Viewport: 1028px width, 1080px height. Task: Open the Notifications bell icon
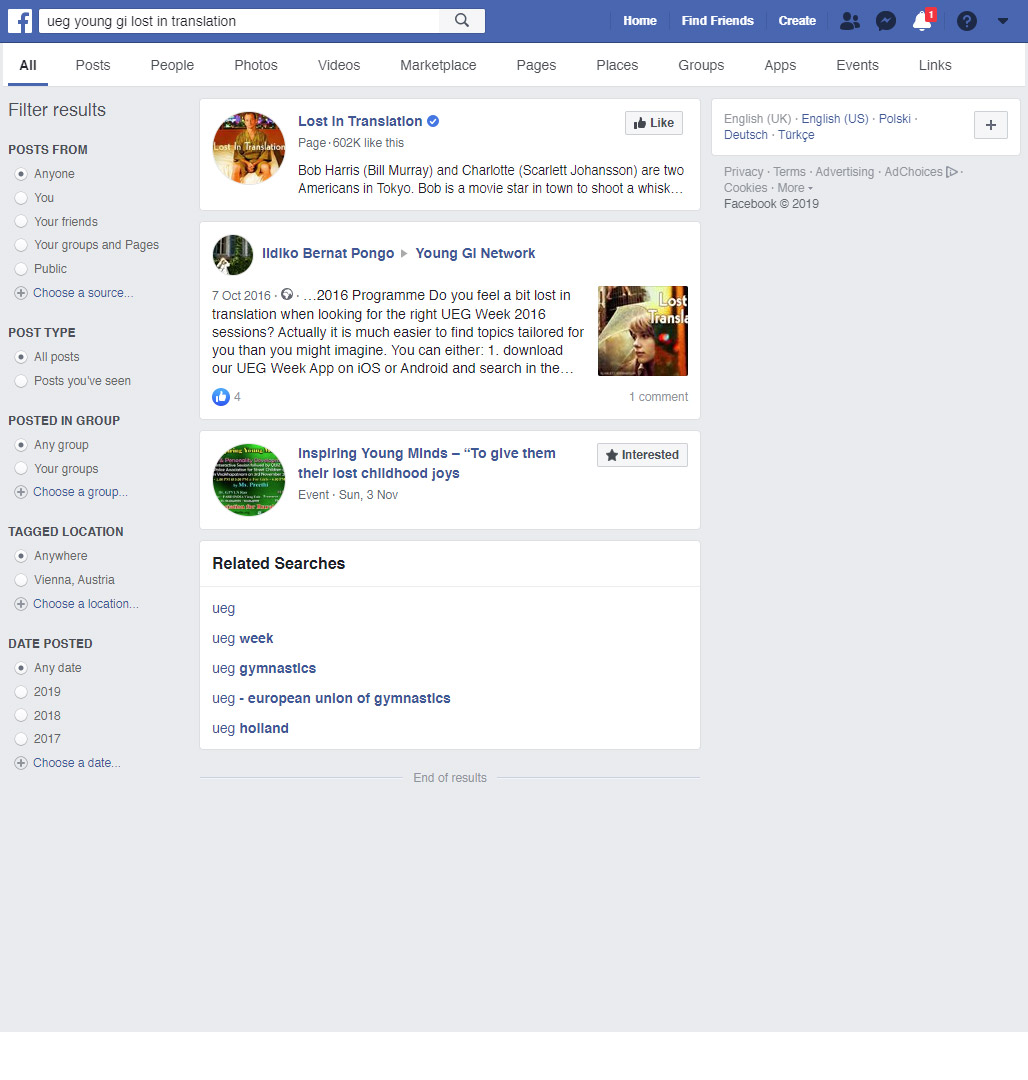click(x=922, y=21)
